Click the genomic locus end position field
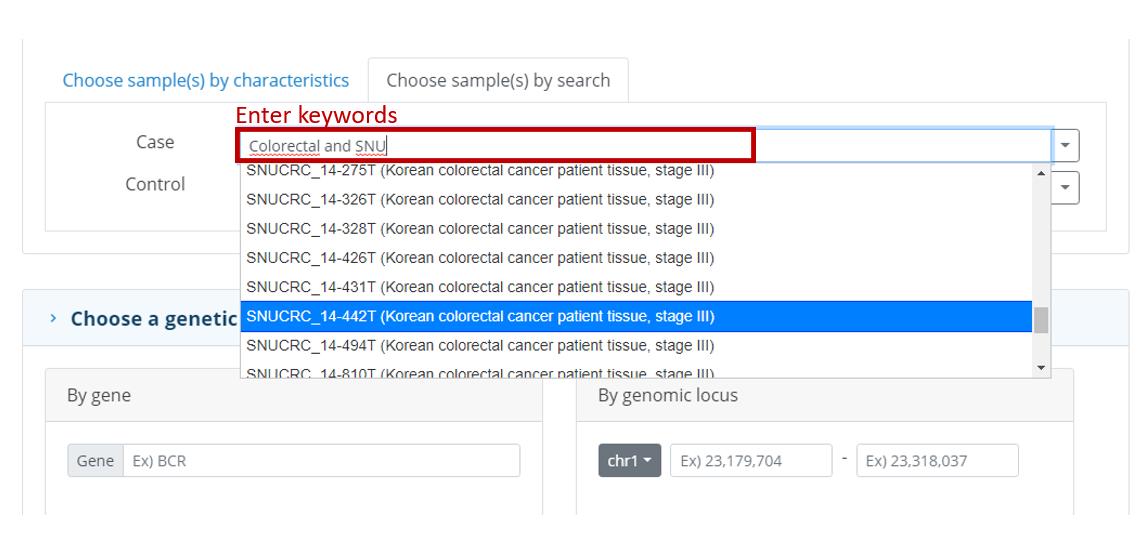Screen dimensions: 1145x535 (x=937, y=461)
